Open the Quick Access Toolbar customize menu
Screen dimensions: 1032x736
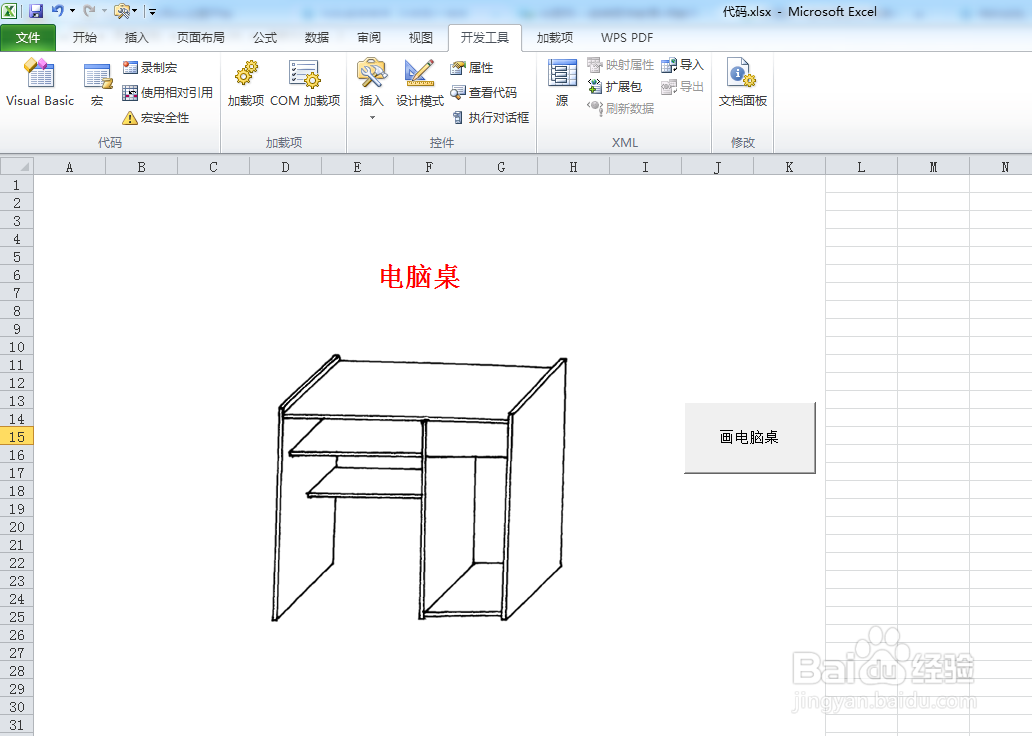[150, 10]
